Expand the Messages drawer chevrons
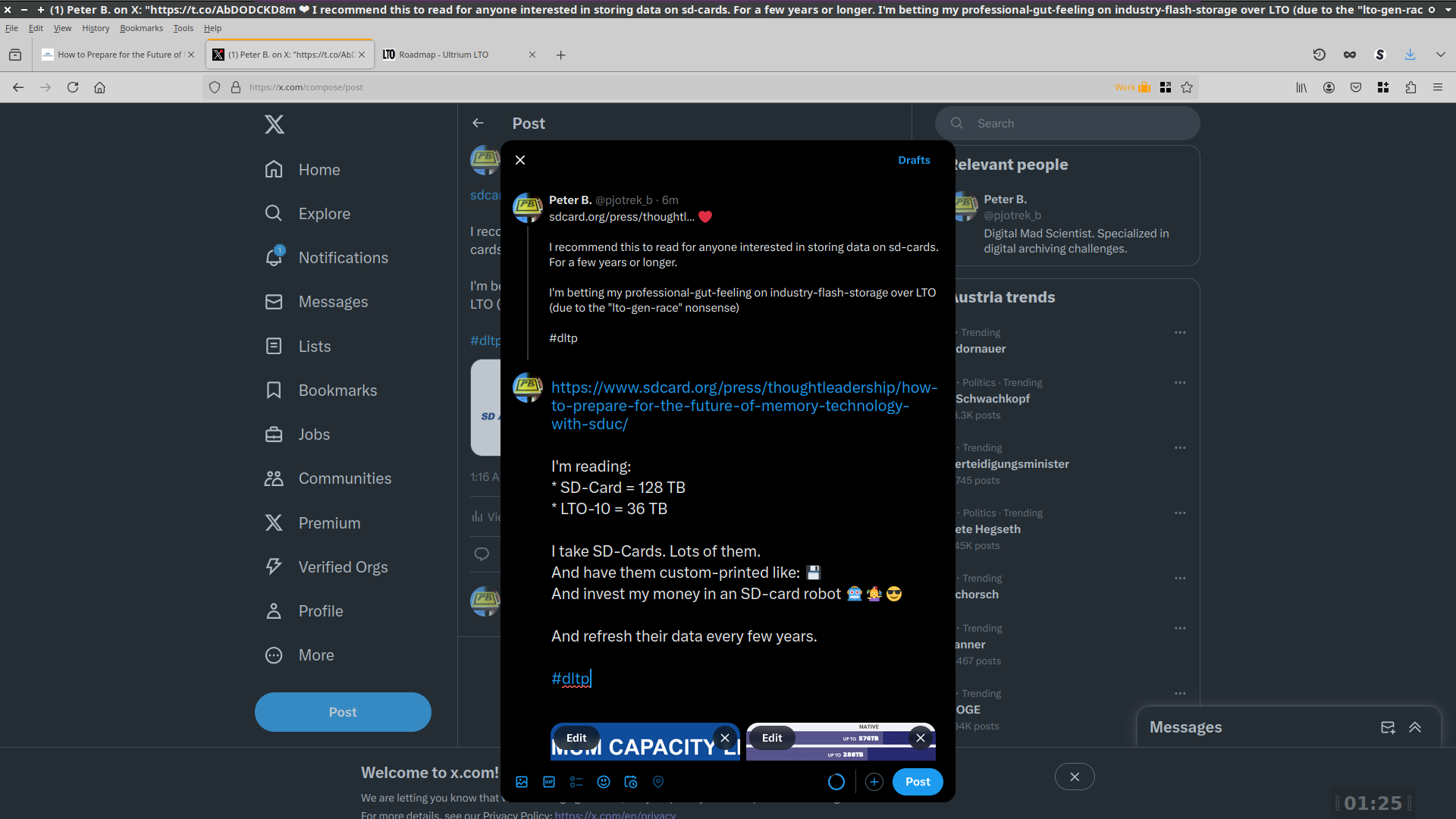 click(1415, 727)
